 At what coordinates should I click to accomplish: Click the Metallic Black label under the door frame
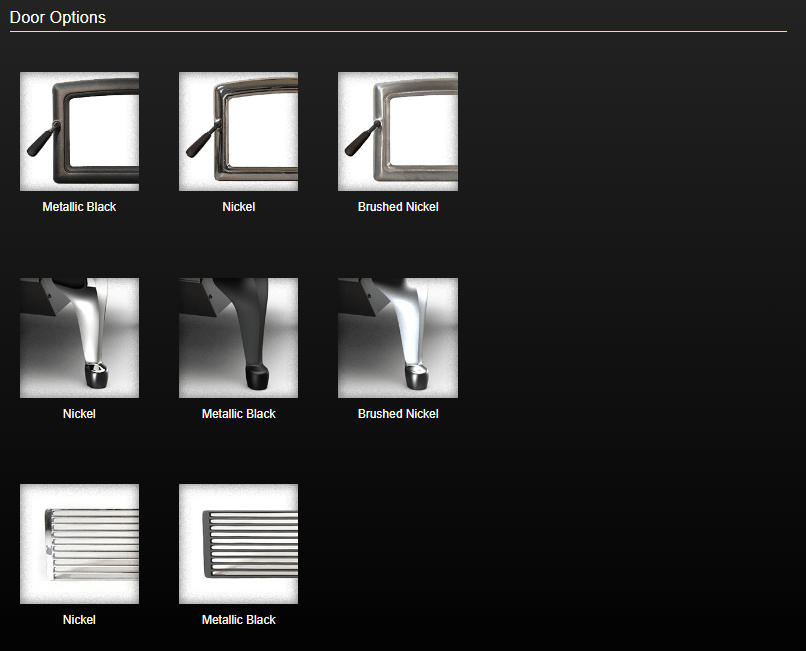[x=79, y=207]
